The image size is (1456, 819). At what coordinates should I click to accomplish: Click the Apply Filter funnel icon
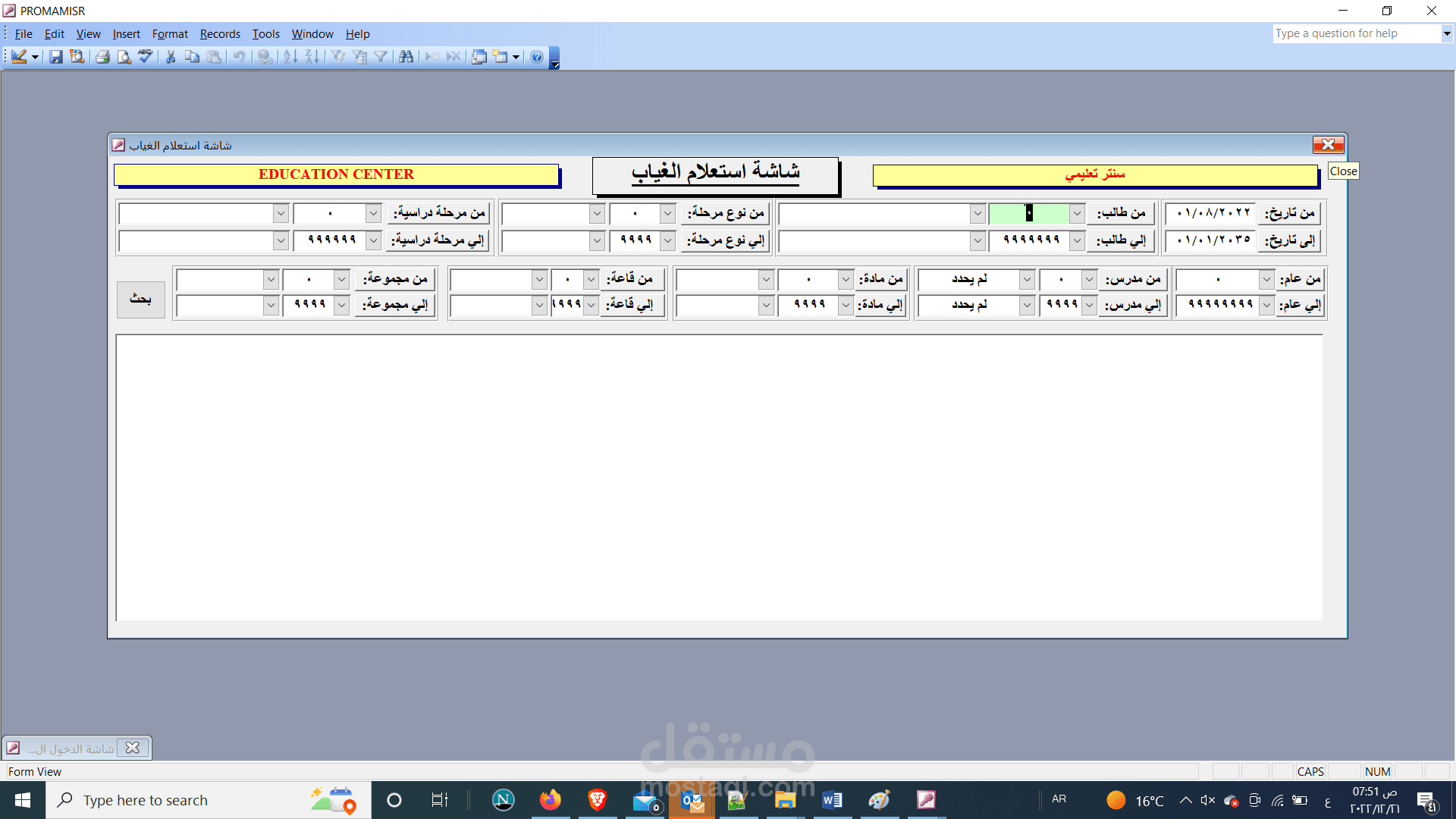pyautogui.click(x=381, y=57)
